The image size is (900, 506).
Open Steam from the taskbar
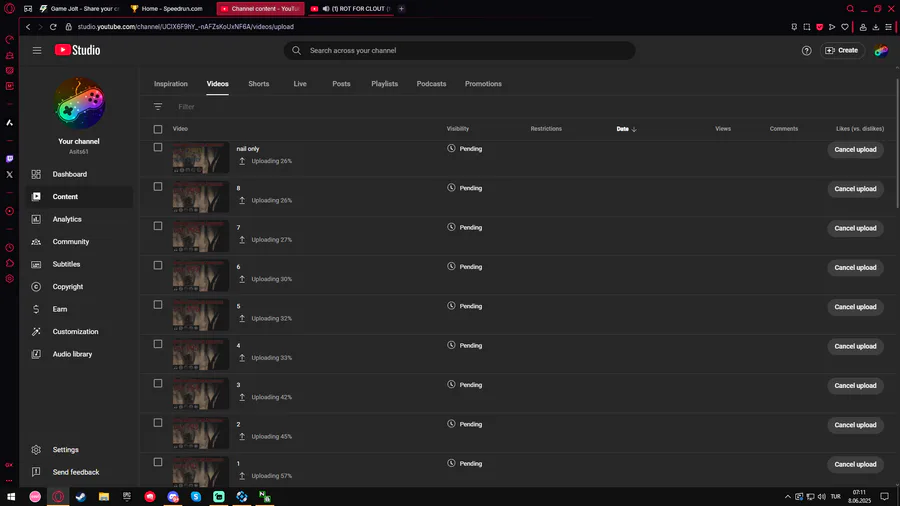[81, 497]
